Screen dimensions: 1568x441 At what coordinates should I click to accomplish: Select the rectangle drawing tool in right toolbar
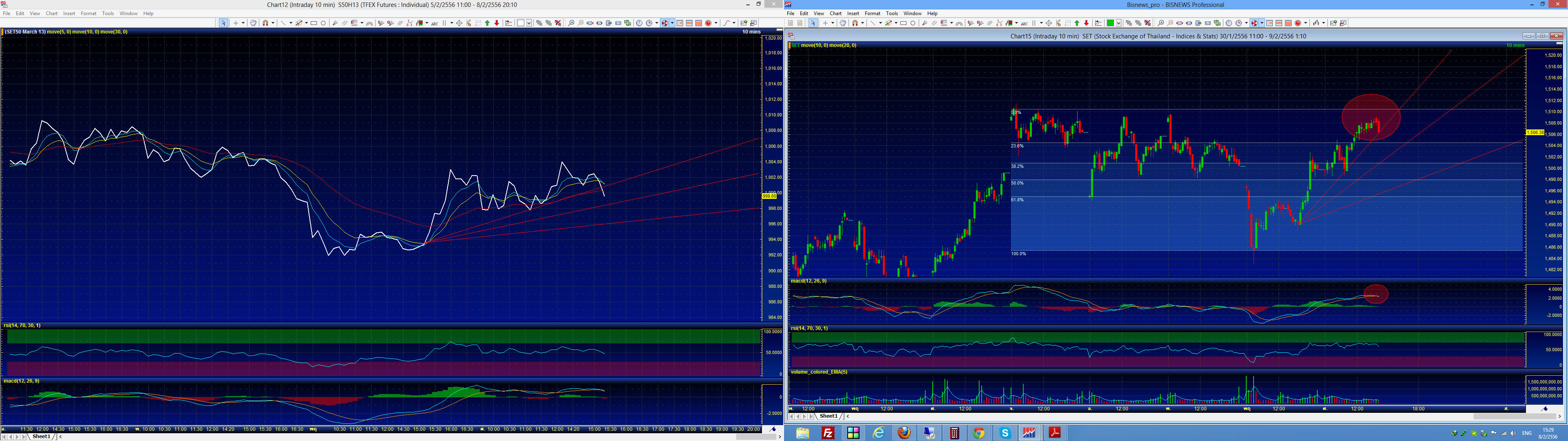pos(904,23)
